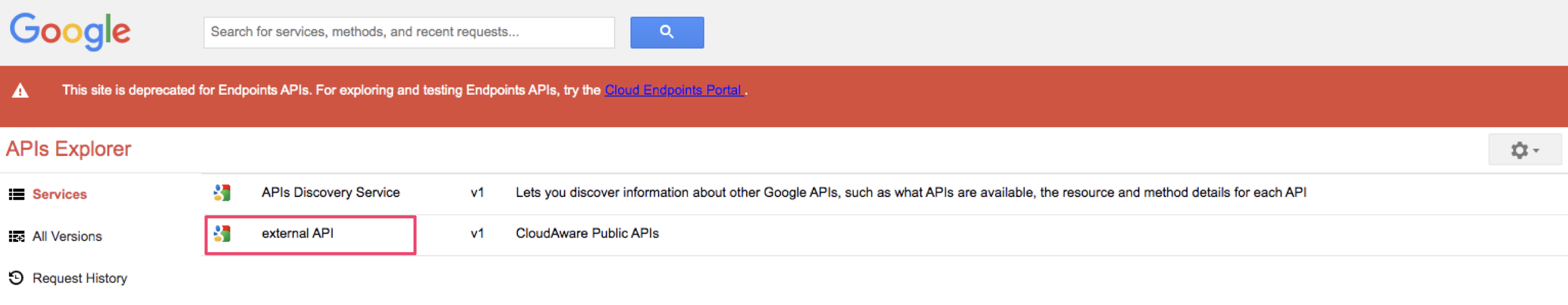Open Request History in sidebar
Viewport: 1568px width, 305px height.
(x=80, y=278)
